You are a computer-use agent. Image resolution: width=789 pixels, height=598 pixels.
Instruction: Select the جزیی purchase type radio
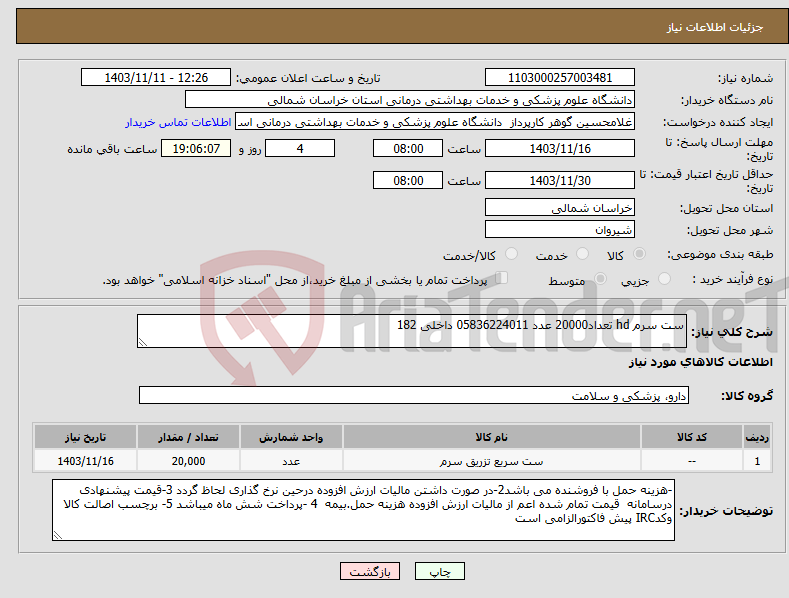coord(664,279)
